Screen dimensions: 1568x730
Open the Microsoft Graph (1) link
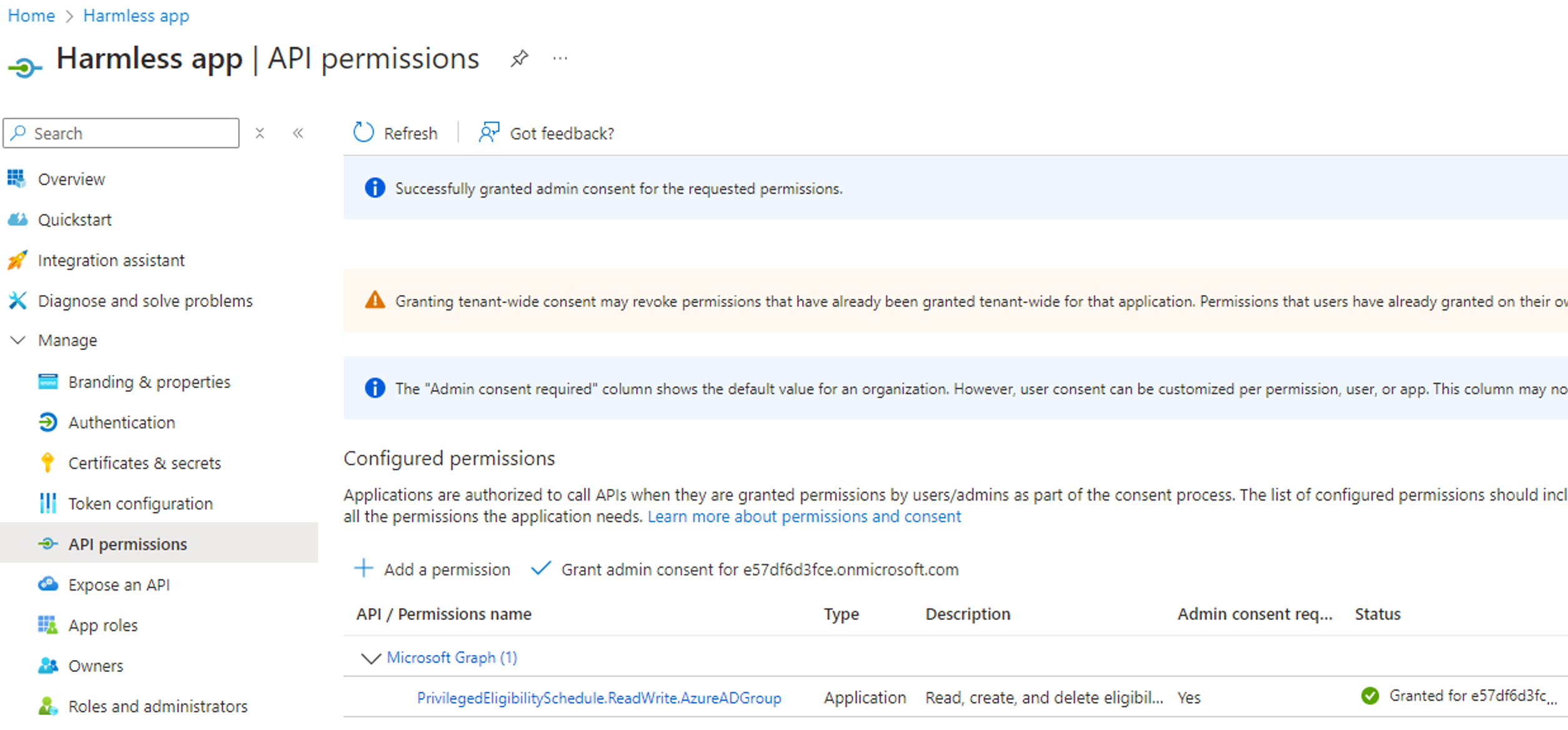coord(452,657)
